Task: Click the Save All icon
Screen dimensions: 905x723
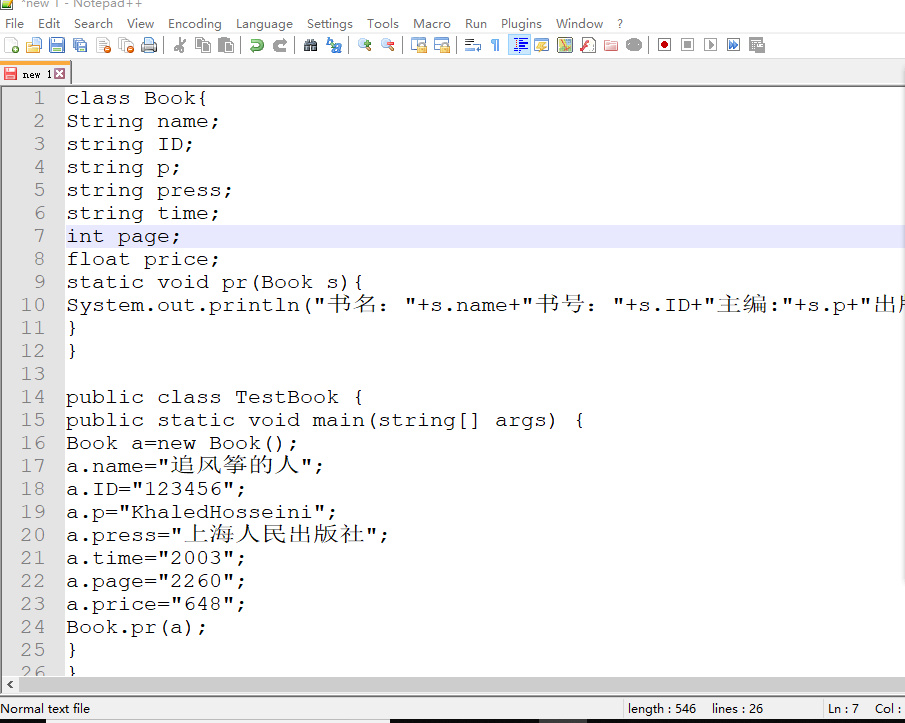Action: [x=80, y=45]
